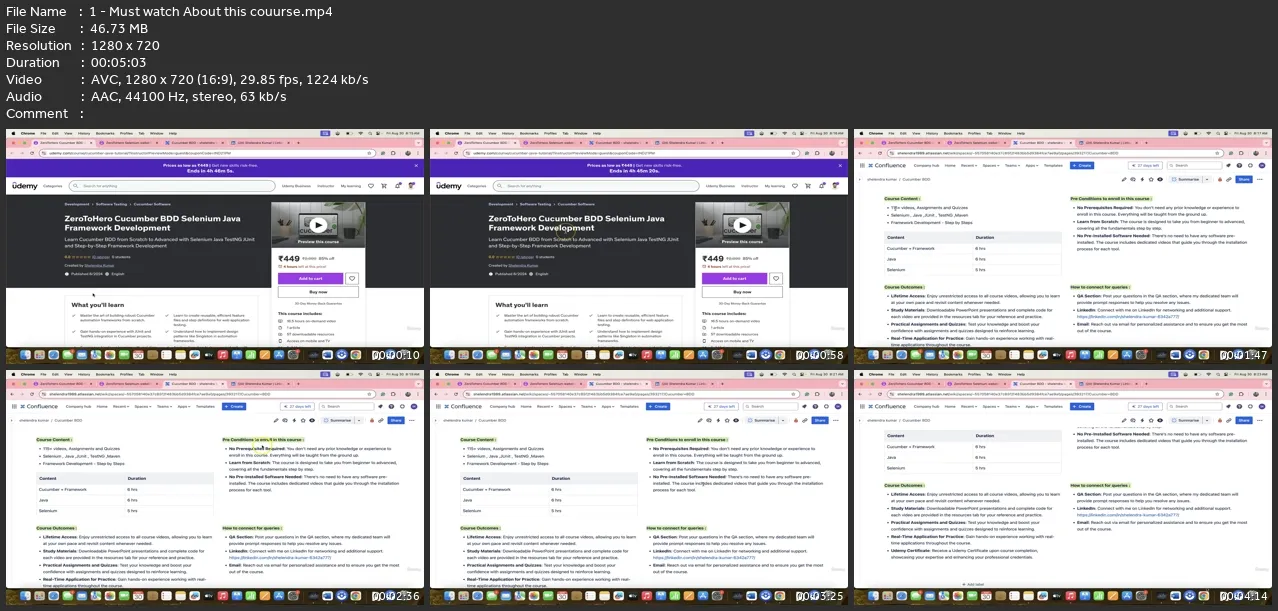Expand Recent dropdown in 0:01:47 frame
The width and height of the screenshot is (1278, 611).
(x=969, y=165)
